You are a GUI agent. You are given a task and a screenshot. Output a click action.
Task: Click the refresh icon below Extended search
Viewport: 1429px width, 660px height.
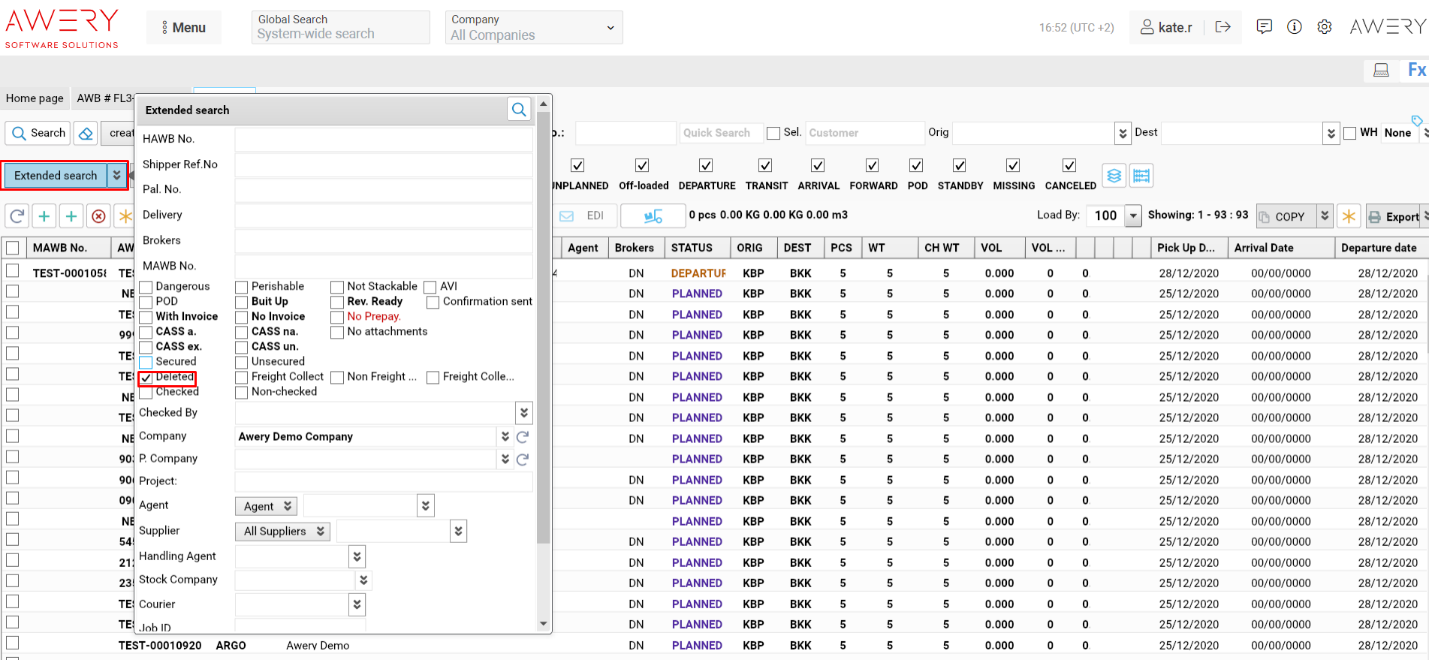pyautogui.click(x=16, y=216)
